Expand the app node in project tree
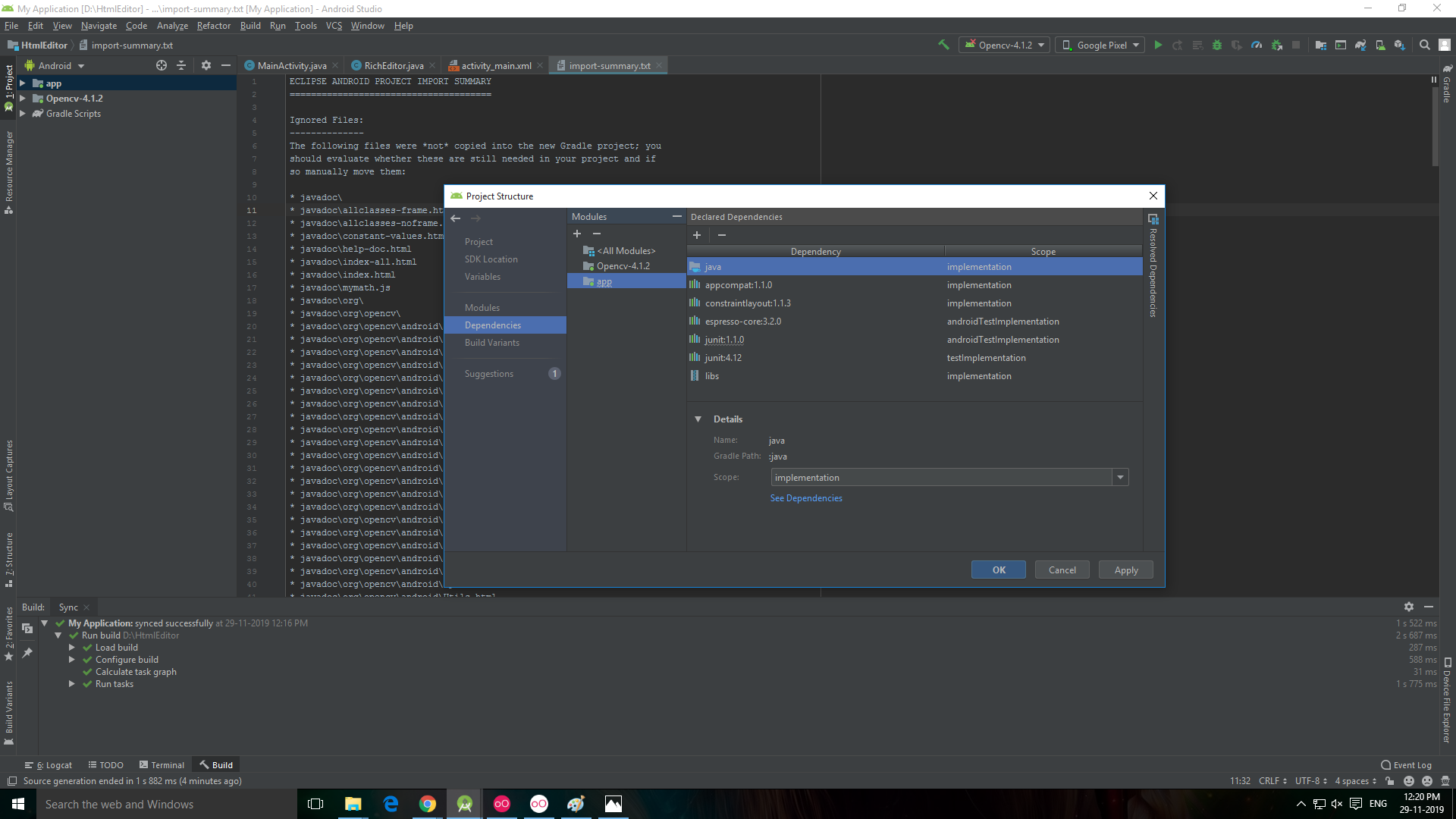The height and width of the screenshot is (819, 1456). 23,83
